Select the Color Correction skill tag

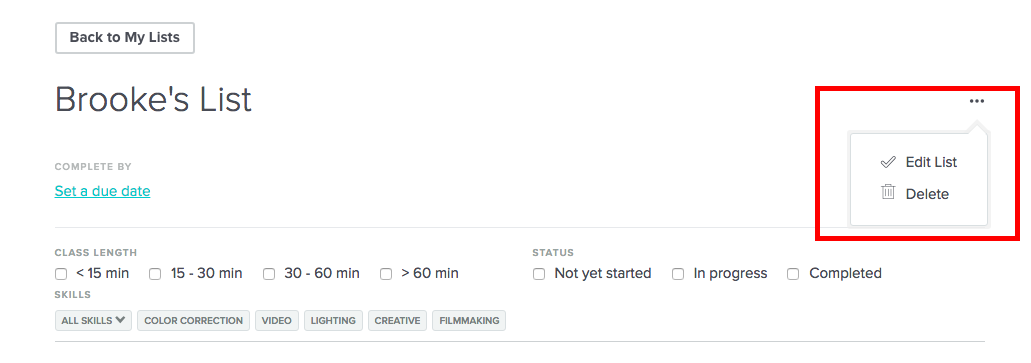pos(193,320)
